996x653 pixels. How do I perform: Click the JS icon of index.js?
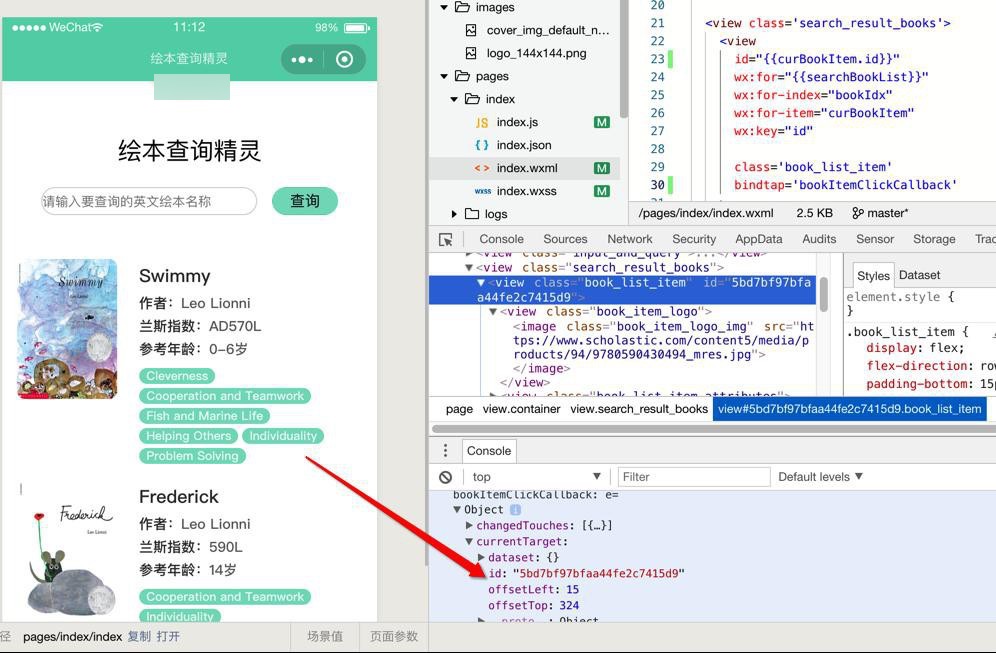point(482,123)
